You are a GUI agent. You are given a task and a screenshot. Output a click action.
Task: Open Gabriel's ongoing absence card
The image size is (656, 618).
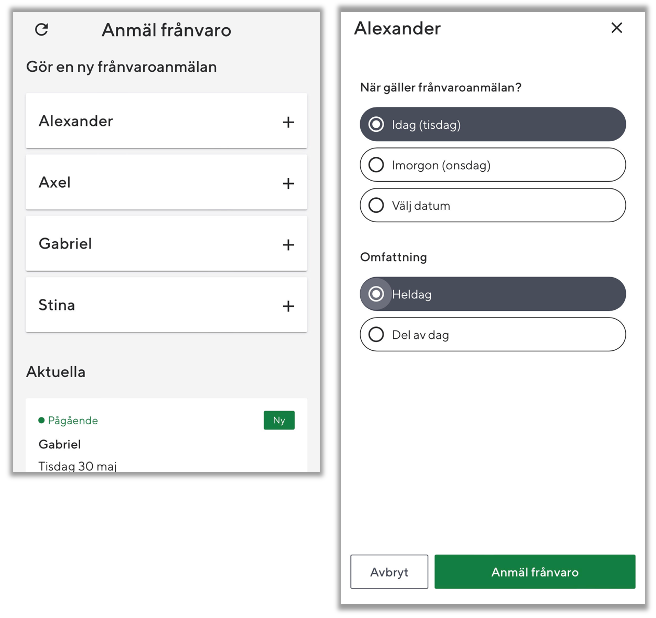150,444
